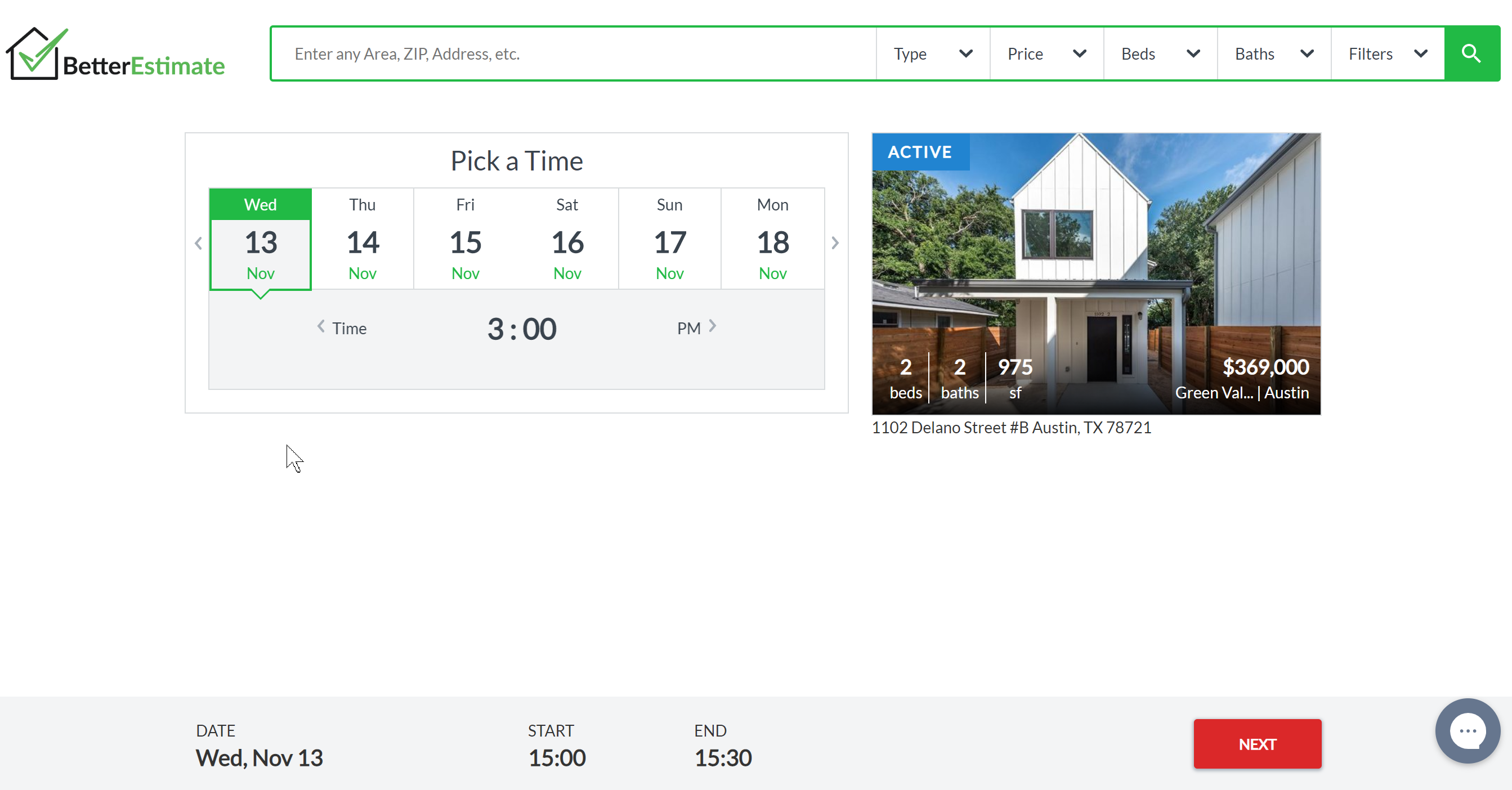The image size is (1512, 790).
Task: Go to previous week of dates
Action: click(x=198, y=243)
